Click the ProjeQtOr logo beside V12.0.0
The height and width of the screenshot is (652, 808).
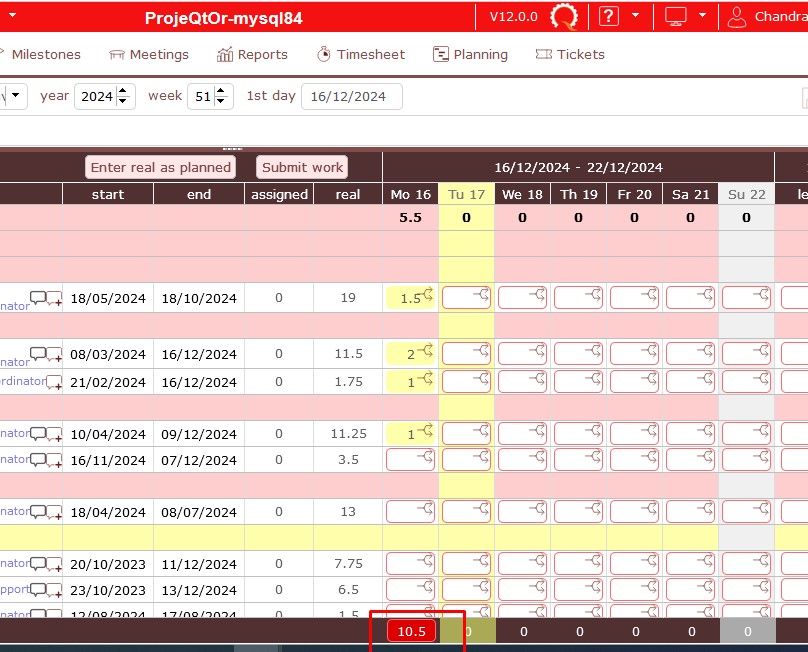tap(564, 17)
